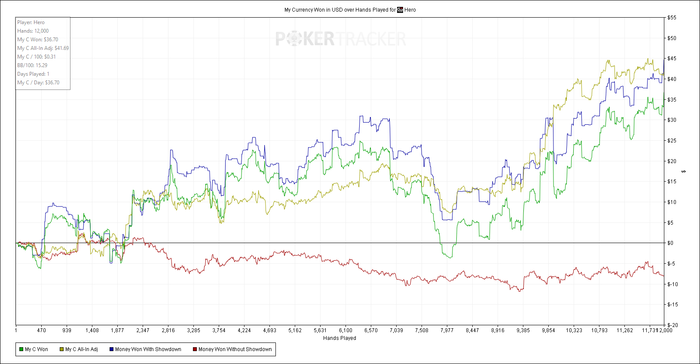This screenshot has width=700, height=364.
Task: Click the 'Hands: 12,000' stats line
Action: tap(33, 31)
